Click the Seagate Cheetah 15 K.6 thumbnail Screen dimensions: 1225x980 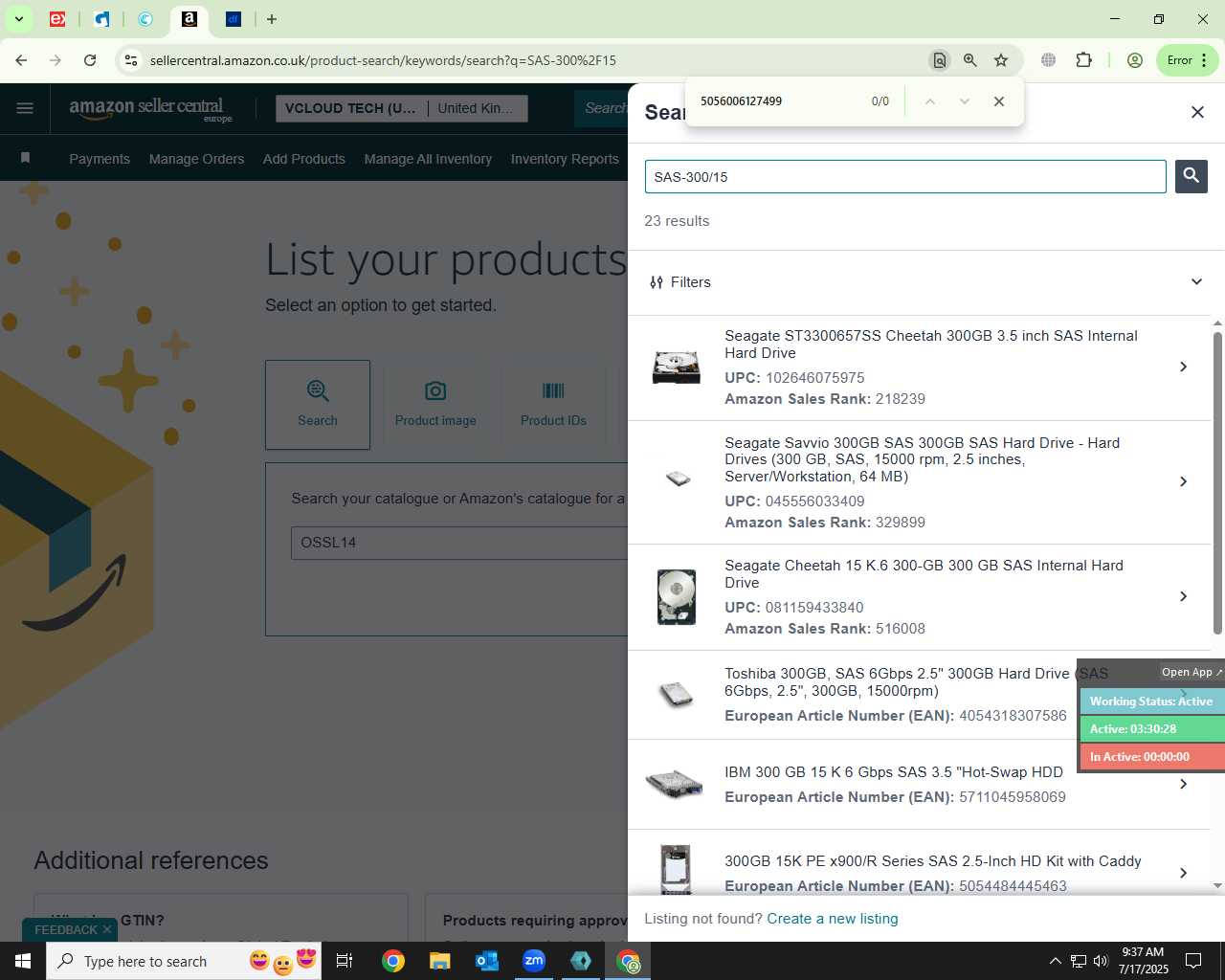click(677, 596)
